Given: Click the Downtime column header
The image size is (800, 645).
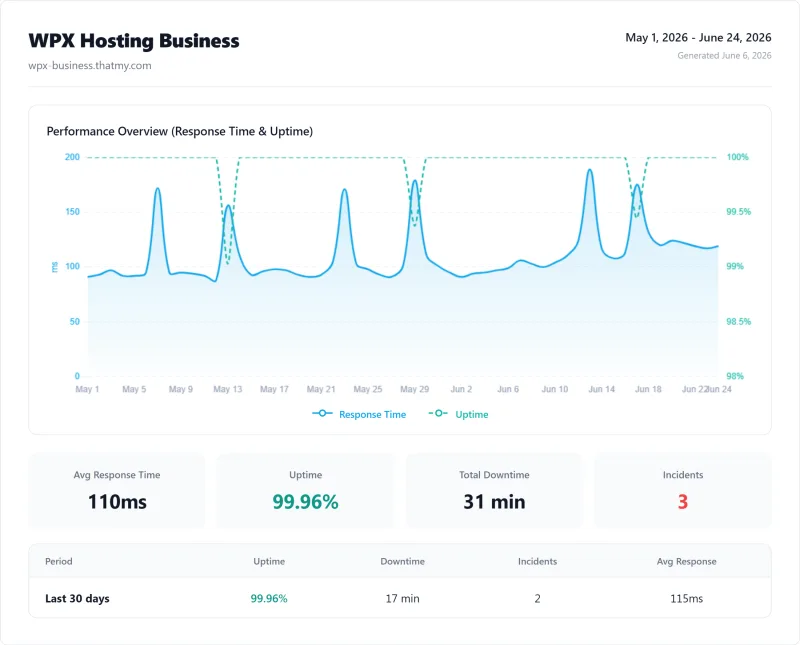Looking at the screenshot, I should [x=403, y=561].
